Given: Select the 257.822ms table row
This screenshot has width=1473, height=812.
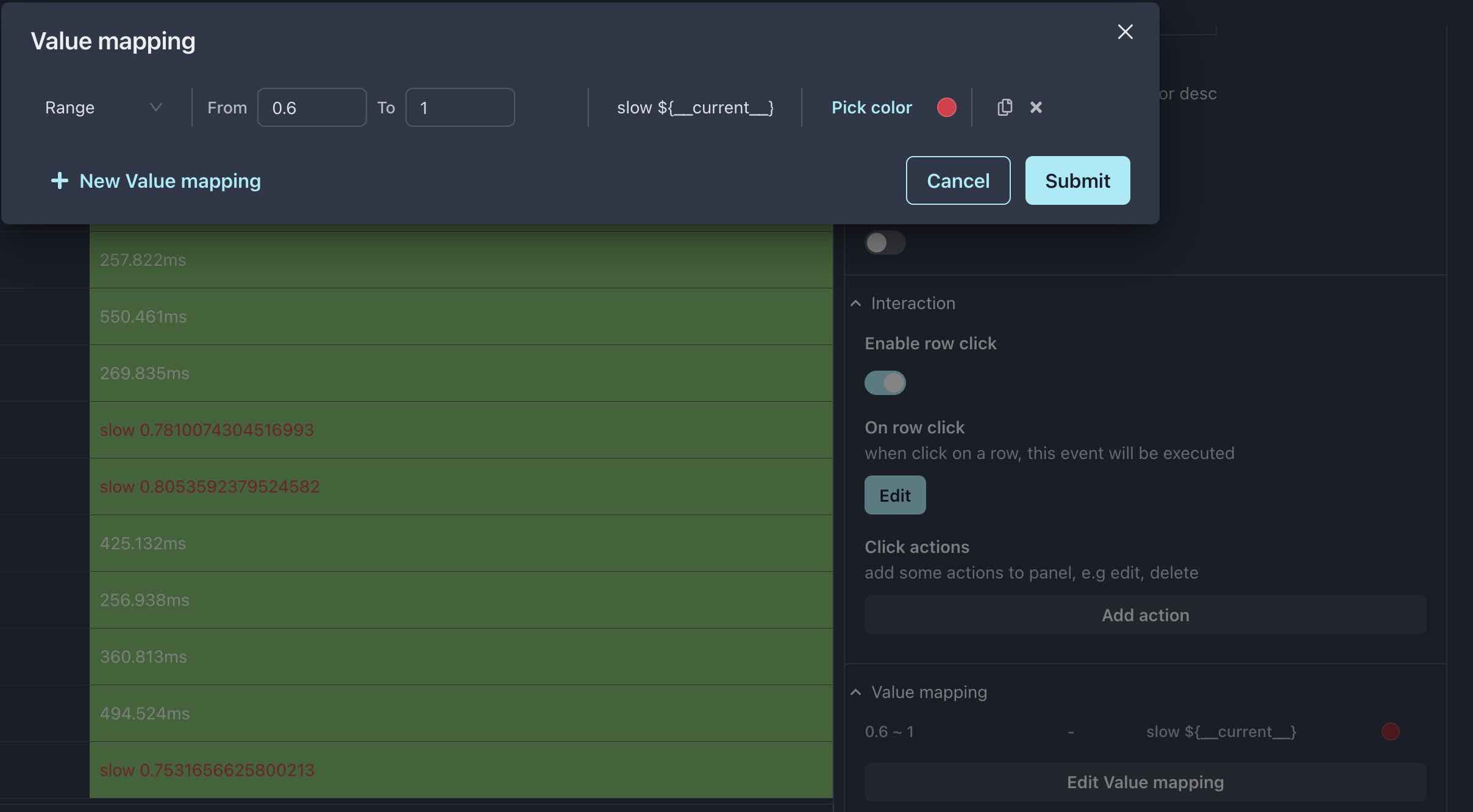Looking at the screenshot, I should point(461,260).
